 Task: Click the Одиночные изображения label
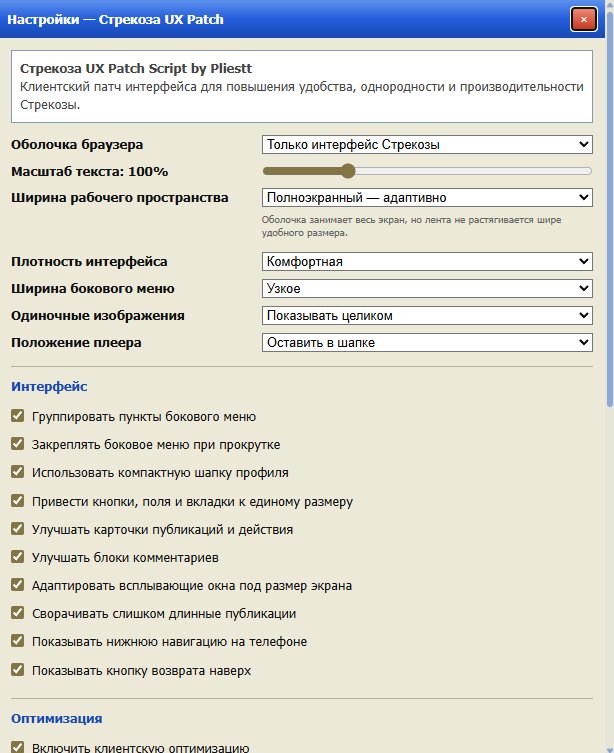click(98, 316)
